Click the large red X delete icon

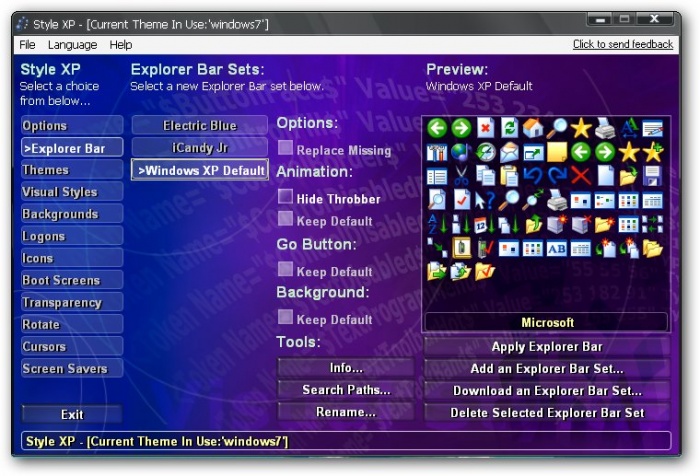click(x=581, y=176)
